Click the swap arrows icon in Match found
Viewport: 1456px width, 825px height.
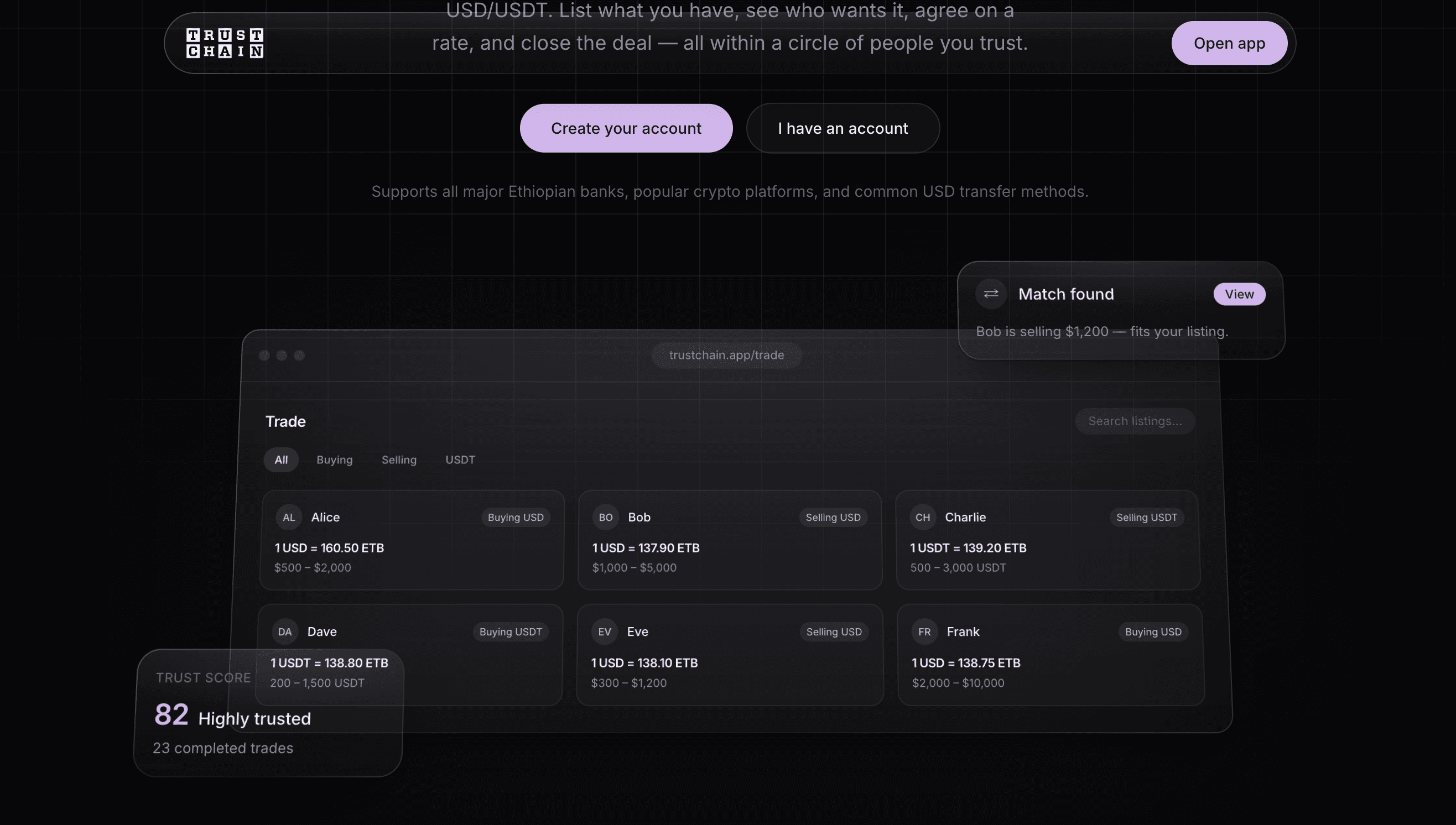point(991,294)
